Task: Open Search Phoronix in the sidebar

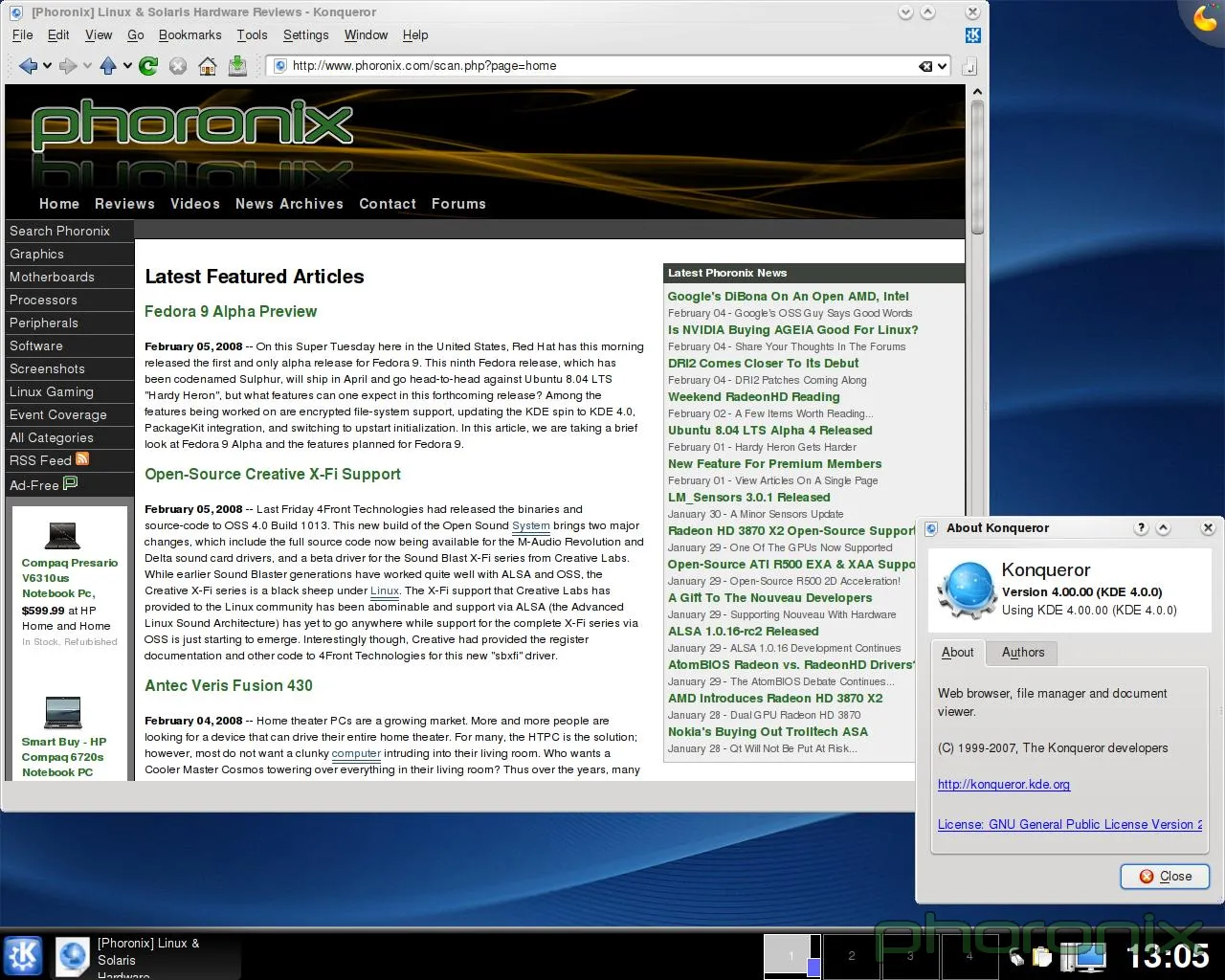Action: point(69,231)
